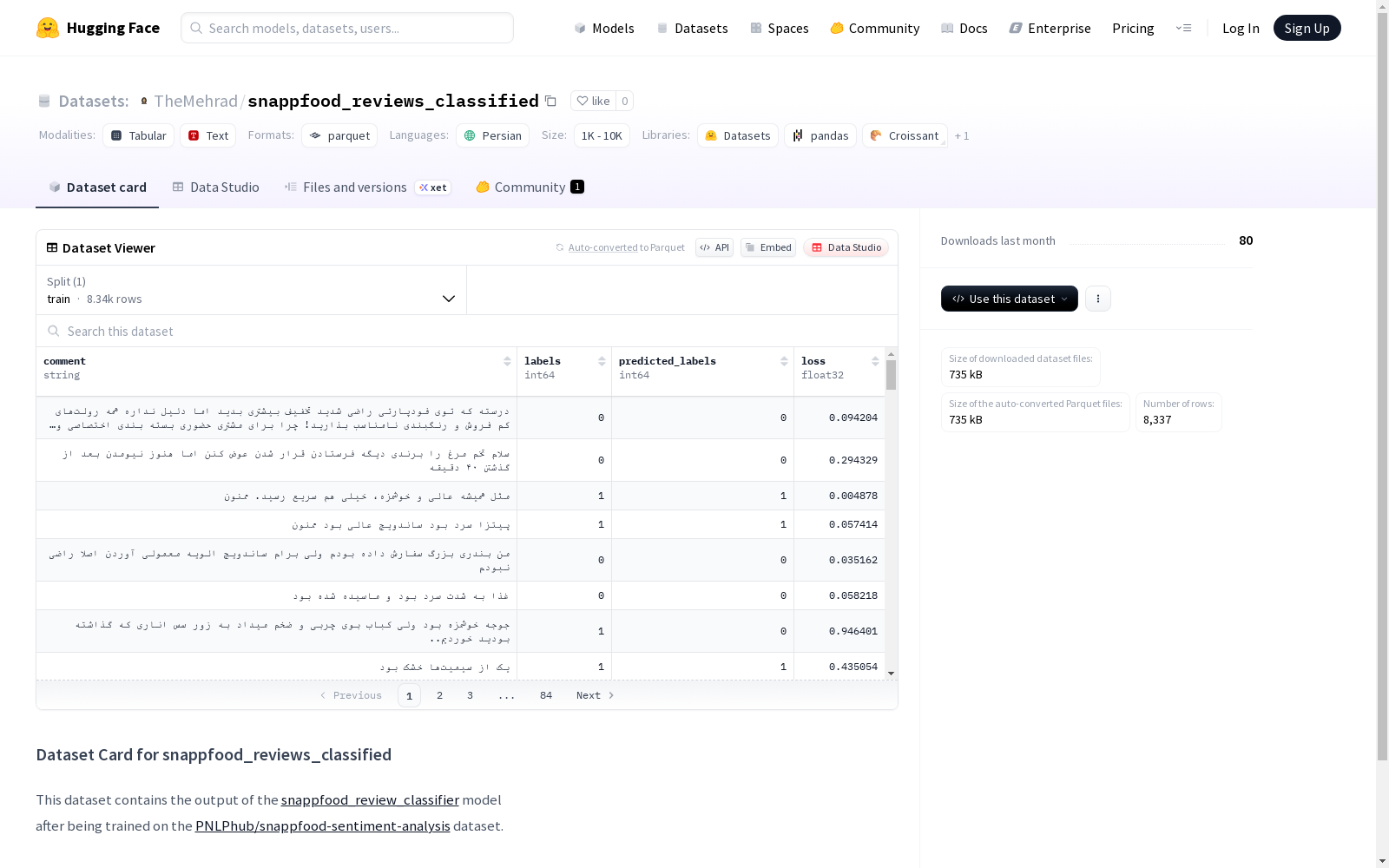
Task: Click the table vertical scrollbar thumb
Action: [891, 376]
